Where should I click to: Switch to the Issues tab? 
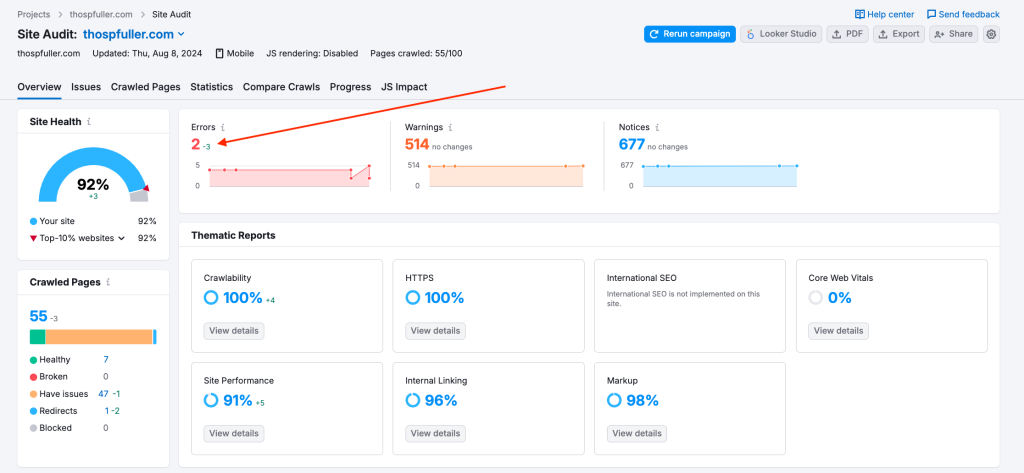[x=86, y=87]
